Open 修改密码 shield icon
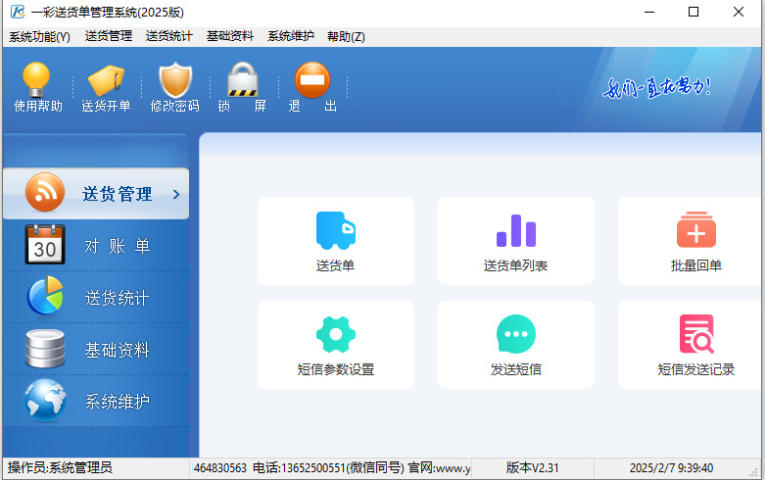The width and height of the screenshot is (765, 480). 175,80
